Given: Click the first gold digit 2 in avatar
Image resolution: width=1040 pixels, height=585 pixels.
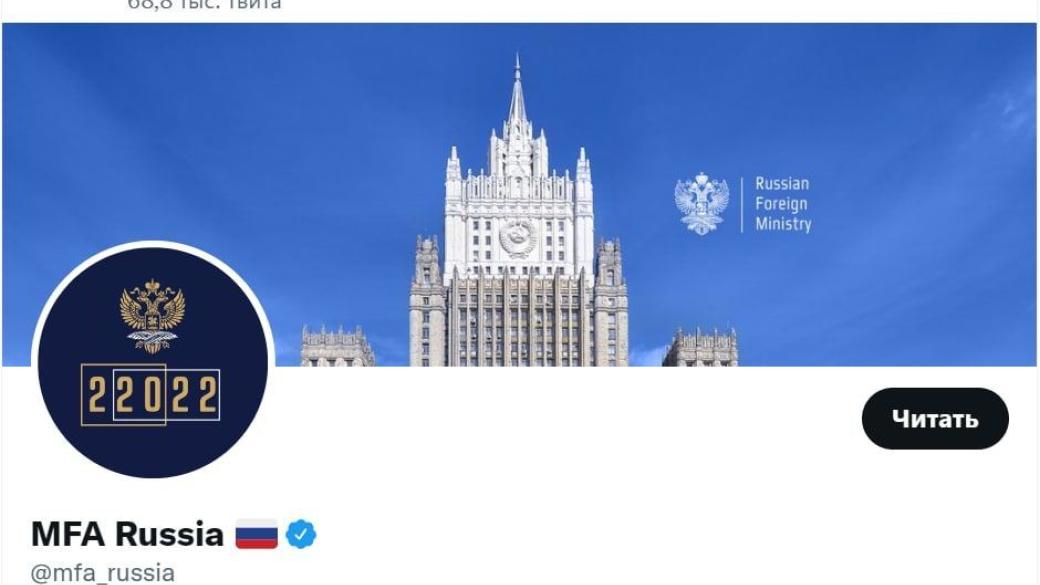Looking at the screenshot, I should click(x=98, y=395).
